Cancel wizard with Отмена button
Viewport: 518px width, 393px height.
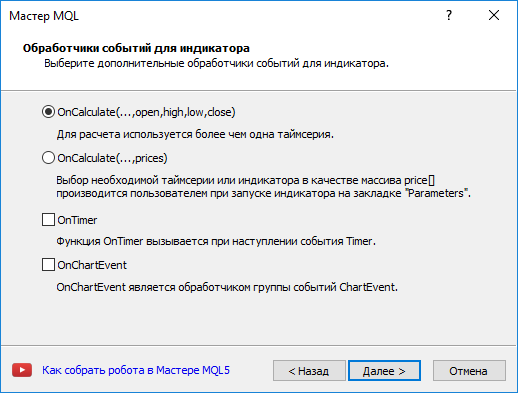pyautogui.click(x=469, y=371)
